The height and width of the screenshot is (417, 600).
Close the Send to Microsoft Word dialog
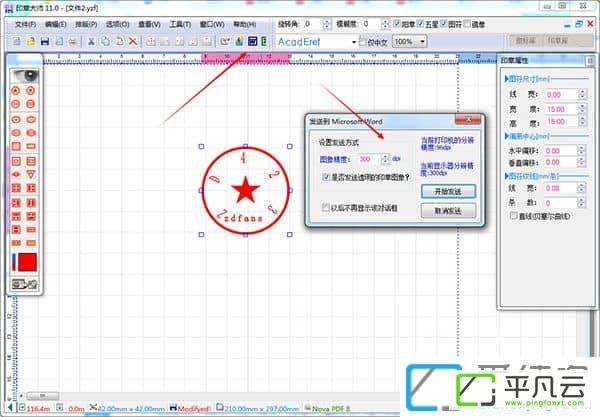click(468, 120)
